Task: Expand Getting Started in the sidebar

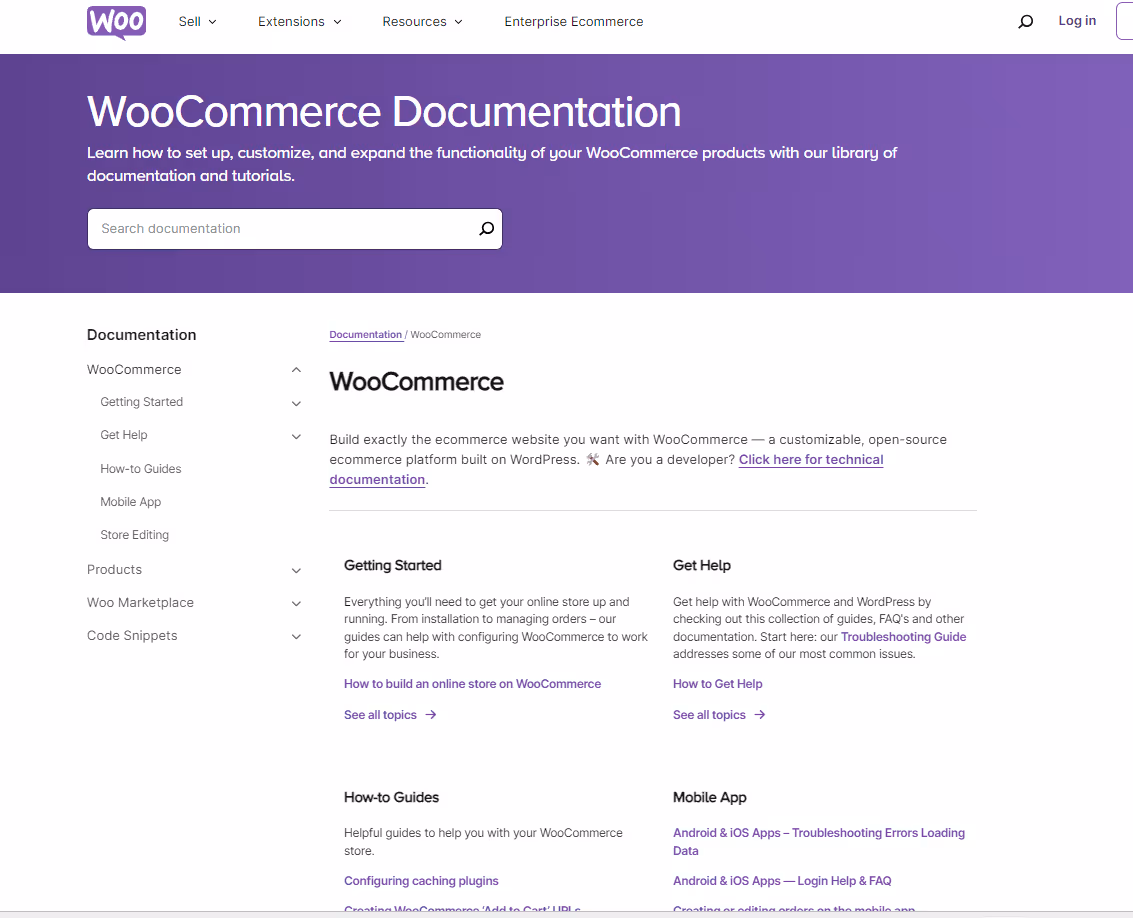Action: pos(296,403)
